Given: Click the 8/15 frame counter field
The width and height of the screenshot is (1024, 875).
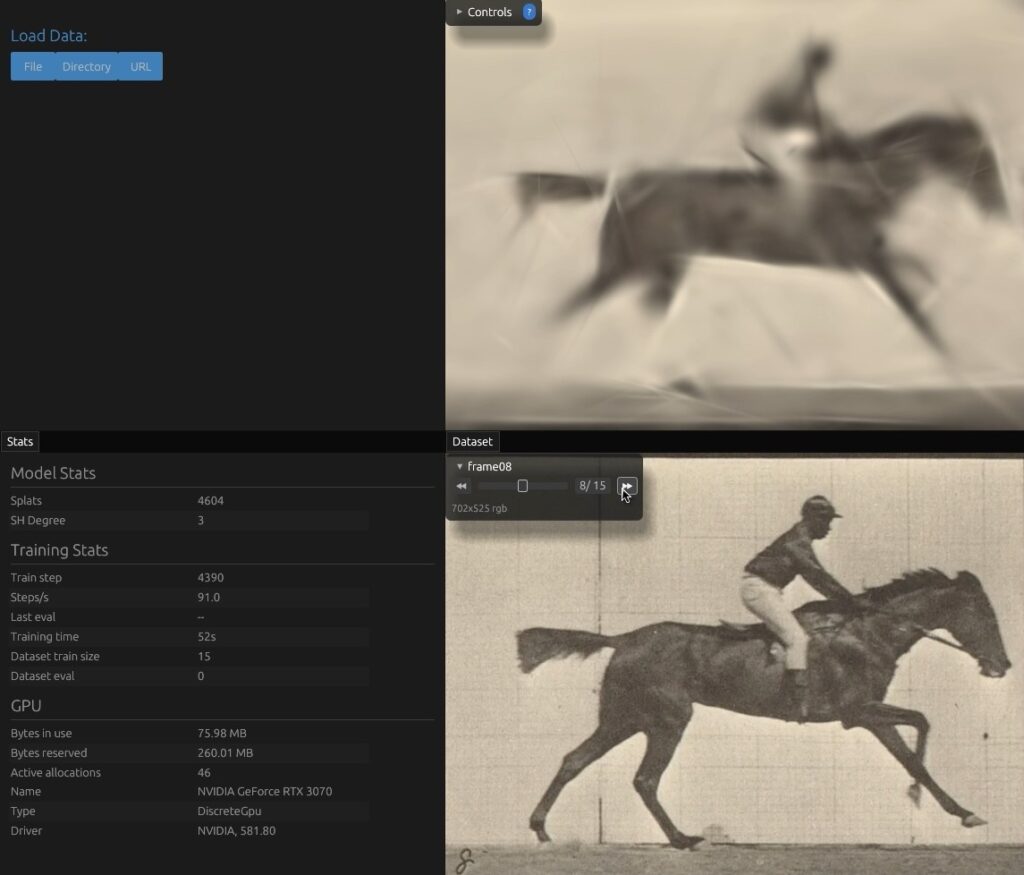Looking at the screenshot, I should tap(592, 486).
